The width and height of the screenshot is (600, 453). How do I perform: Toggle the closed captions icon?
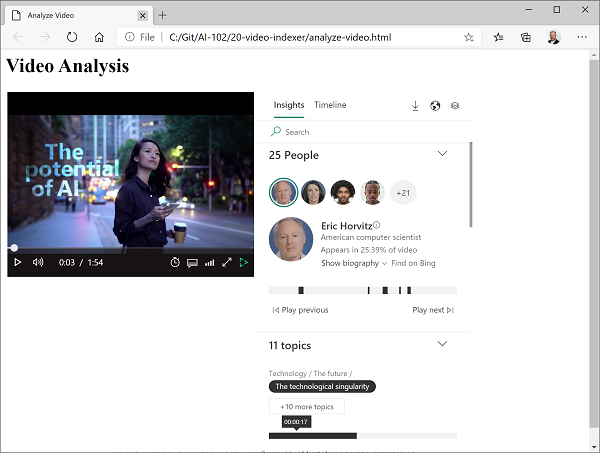pyautogui.click(x=192, y=263)
